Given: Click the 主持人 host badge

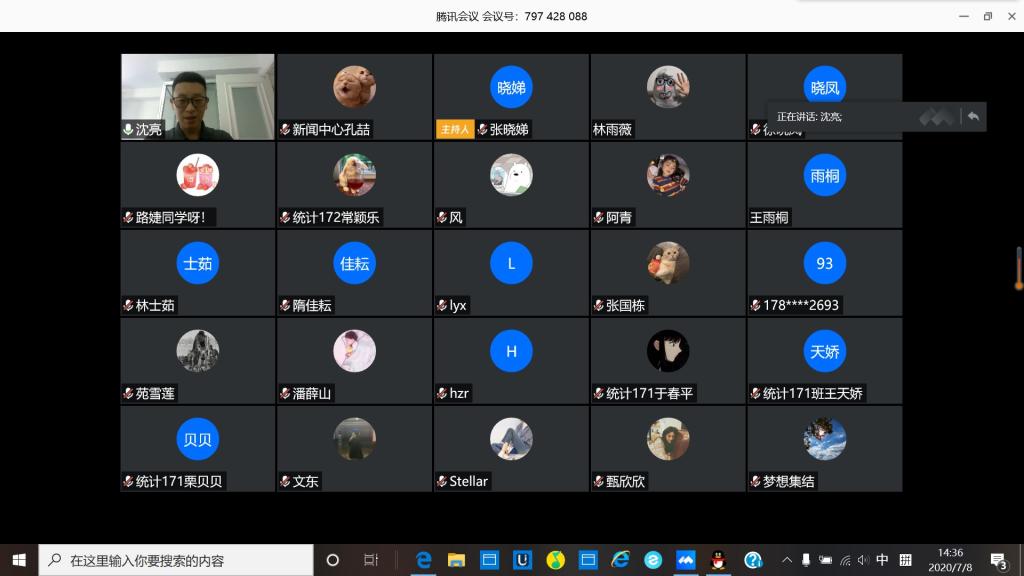Looking at the screenshot, I should pos(454,130).
